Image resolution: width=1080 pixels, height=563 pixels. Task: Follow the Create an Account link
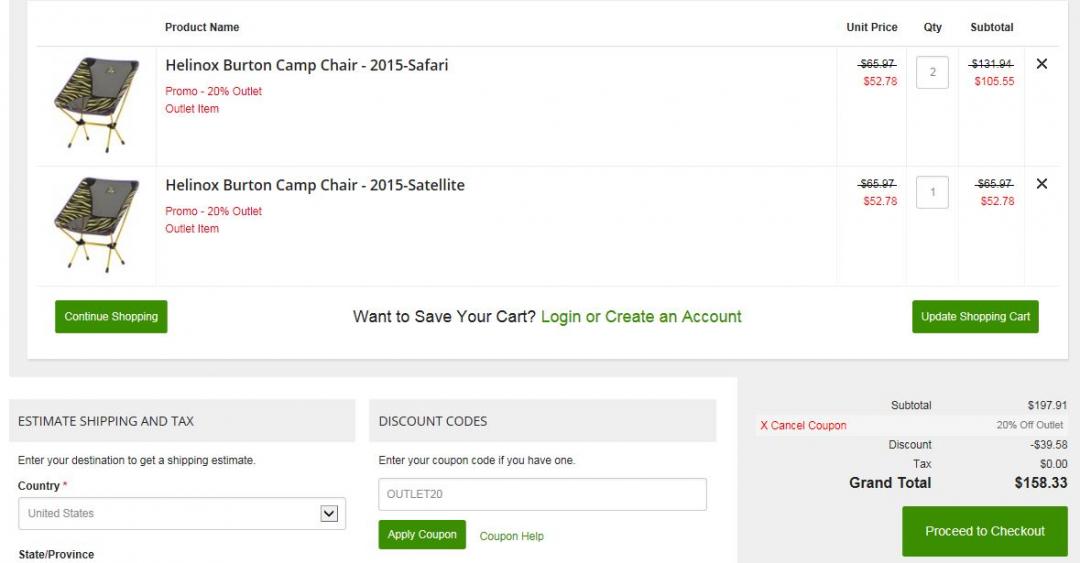[x=673, y=317]
